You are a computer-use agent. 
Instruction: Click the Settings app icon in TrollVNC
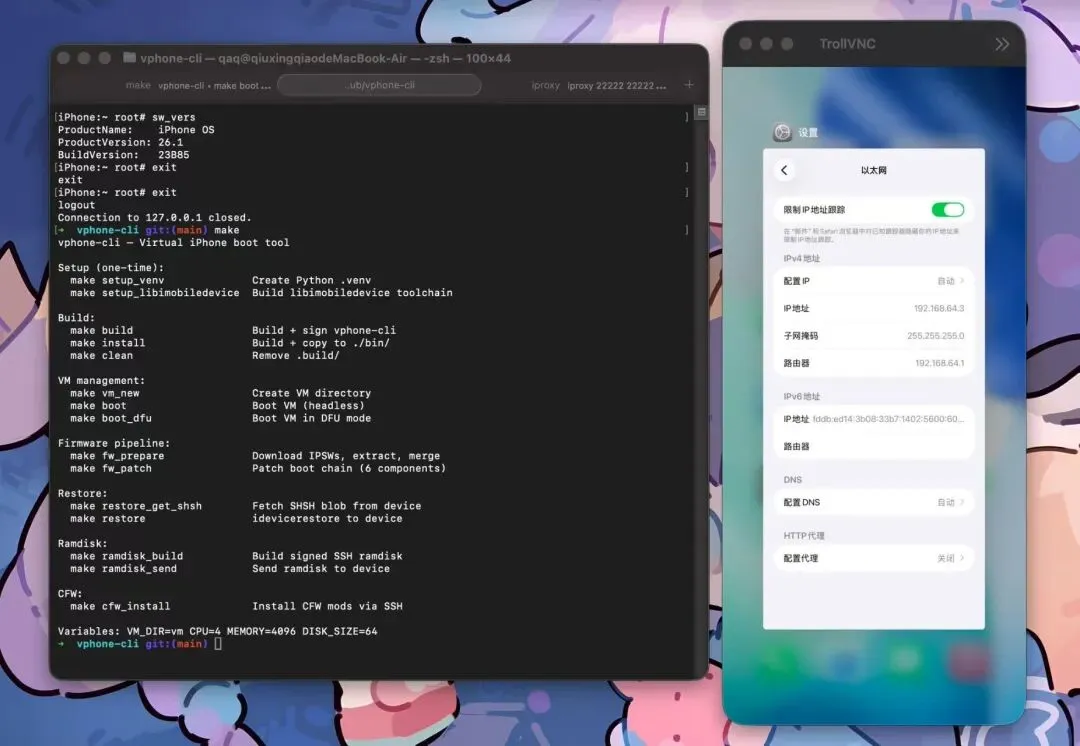click(x=782, y=132)
